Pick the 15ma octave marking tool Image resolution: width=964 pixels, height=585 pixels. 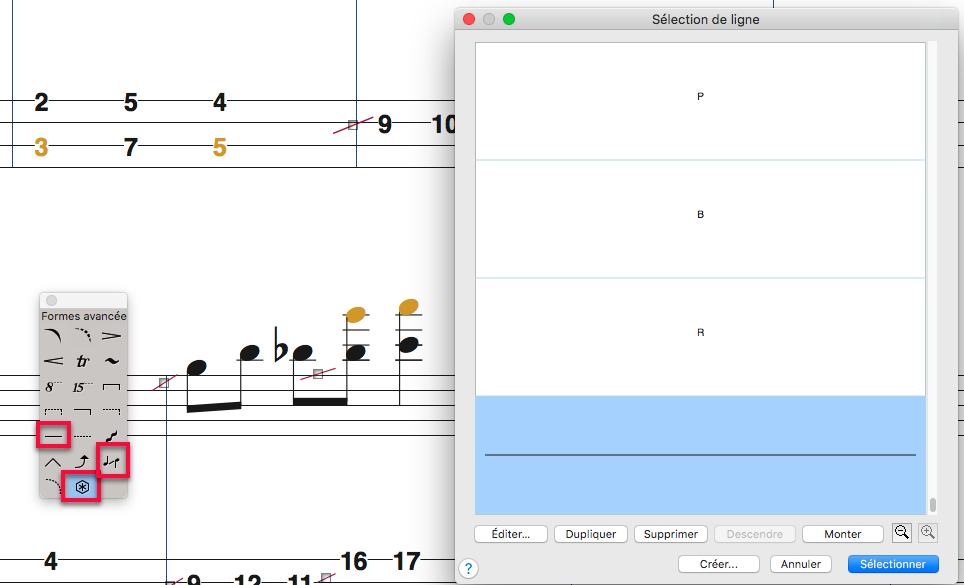(83, 386)
